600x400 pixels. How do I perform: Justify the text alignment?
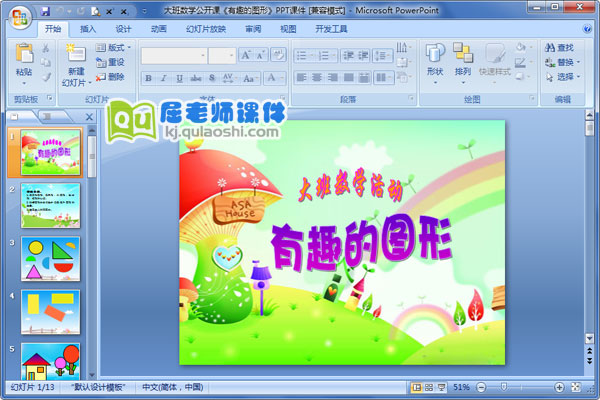[349, 78]
